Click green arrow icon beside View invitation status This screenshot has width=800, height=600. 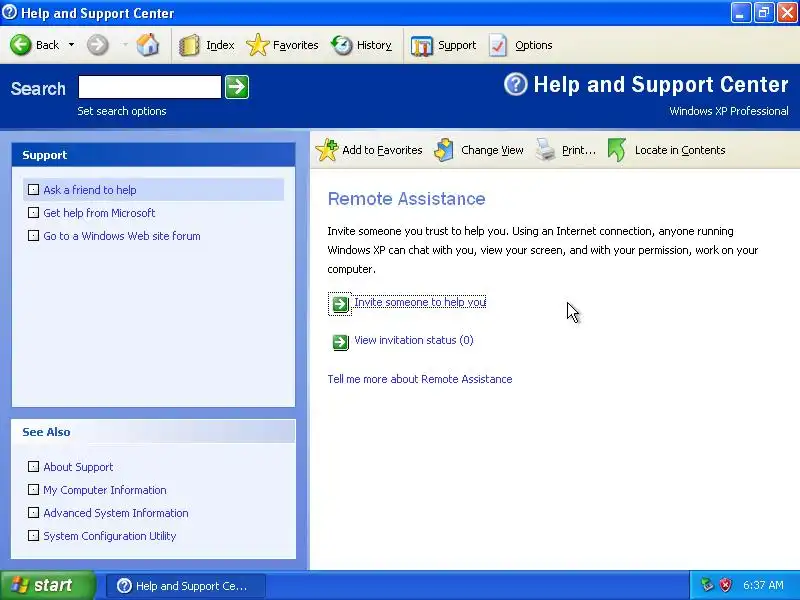[340, 342]
